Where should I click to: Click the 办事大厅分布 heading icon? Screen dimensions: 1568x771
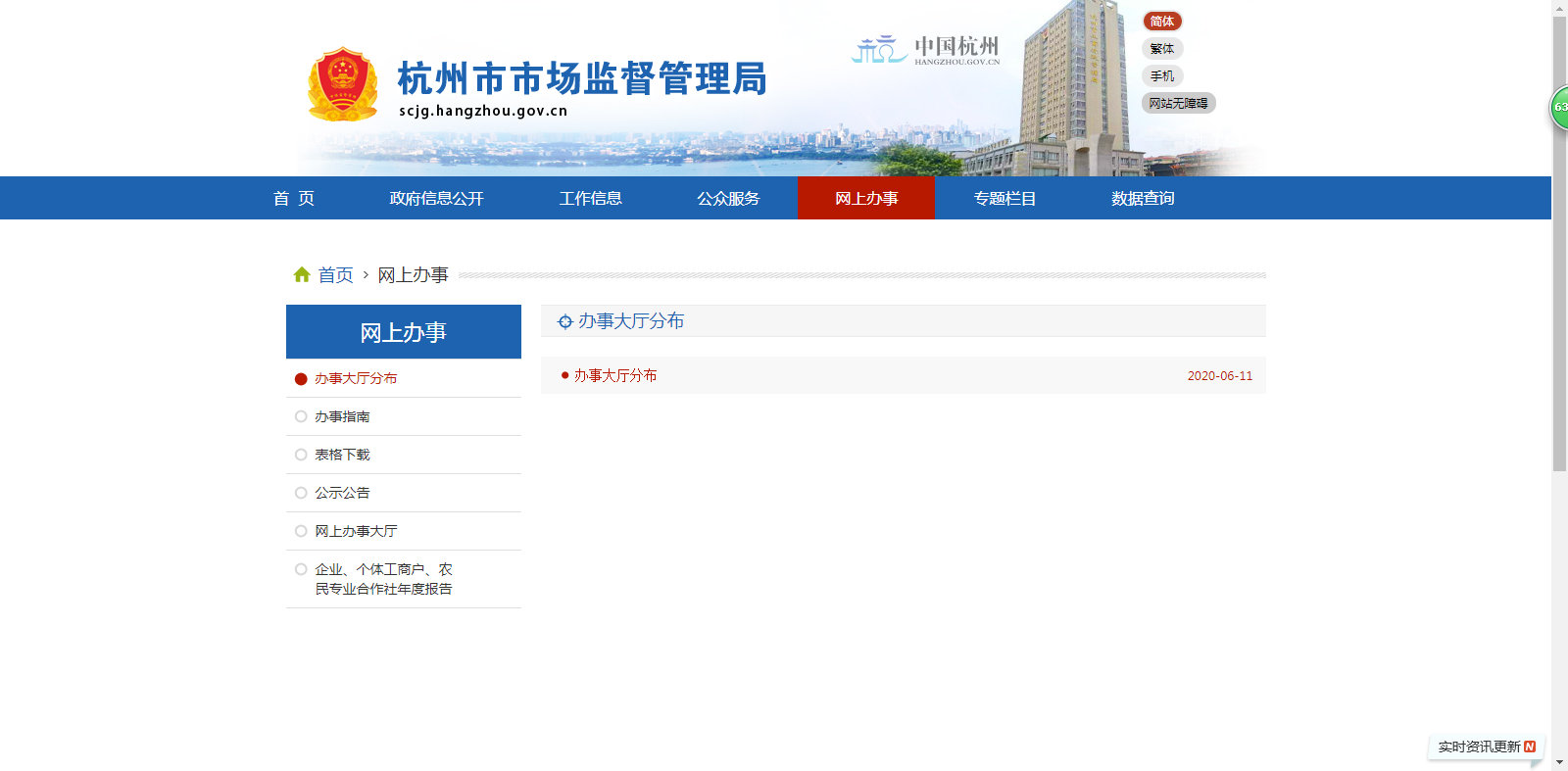coord(564,321)
